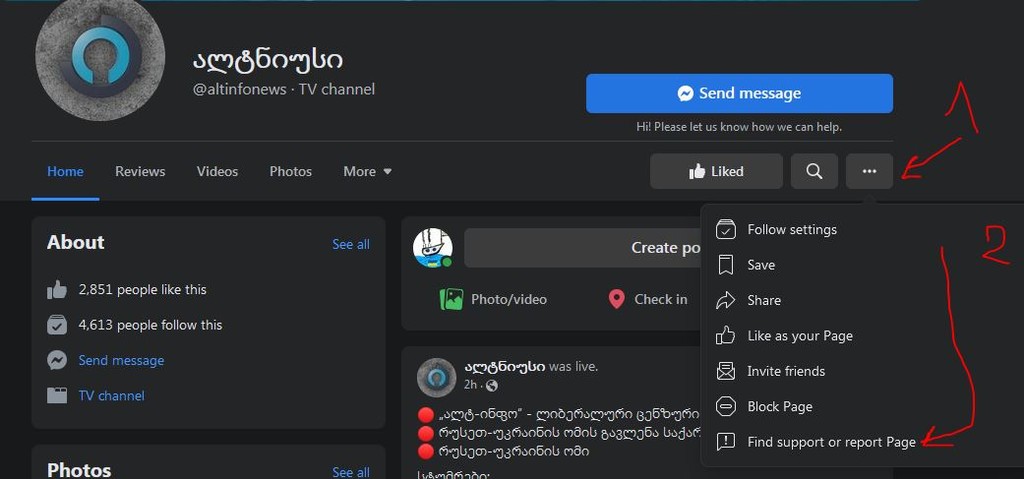This screenshot has height=479, width=1024.
Task: Click '4,613 people follow this' text
Action: point(150,325)
